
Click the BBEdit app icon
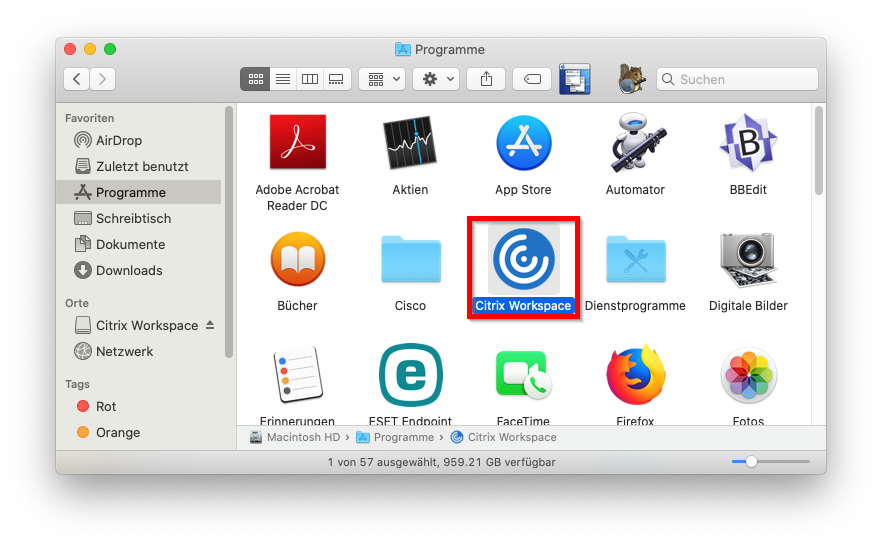pos(748,142)
